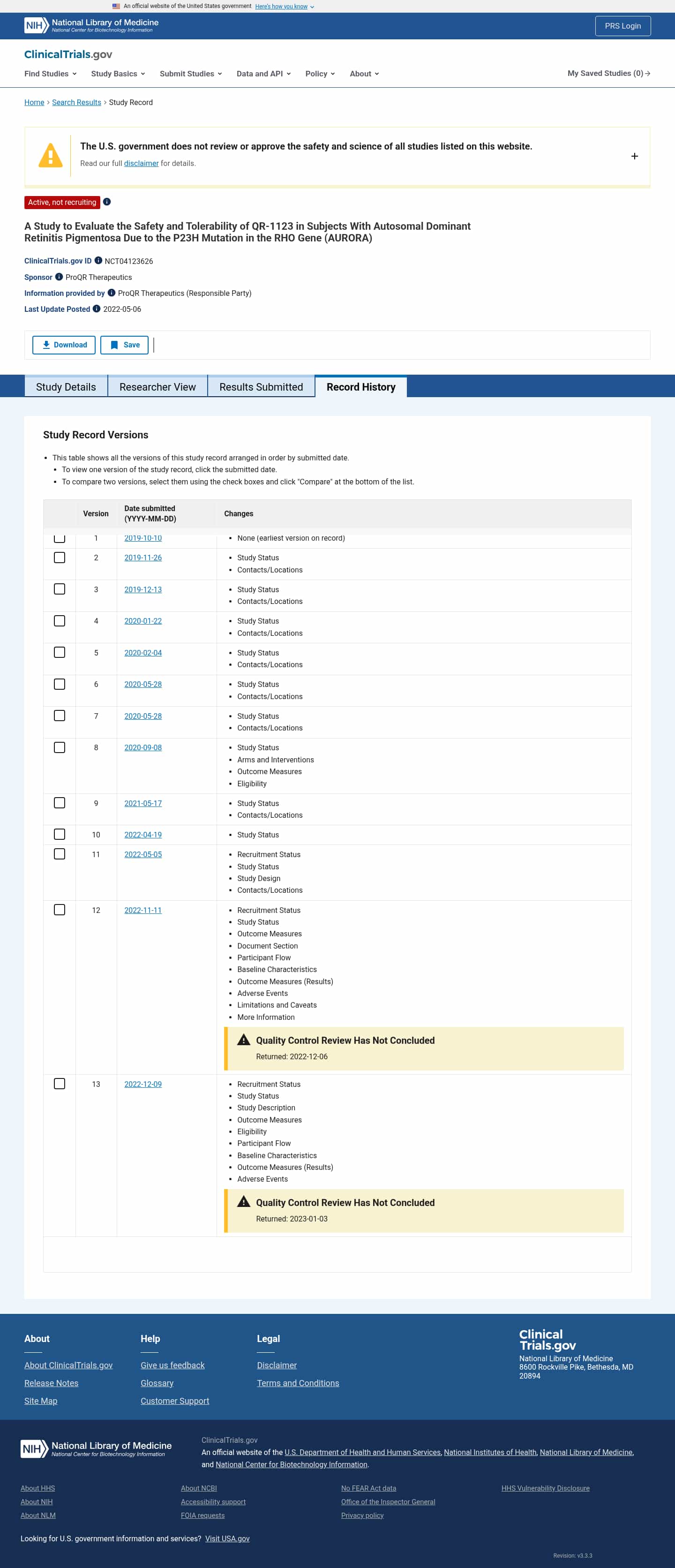Go to My Saved Studies
The width and height of the screenshot is (675, 1568).
point(608,74)
